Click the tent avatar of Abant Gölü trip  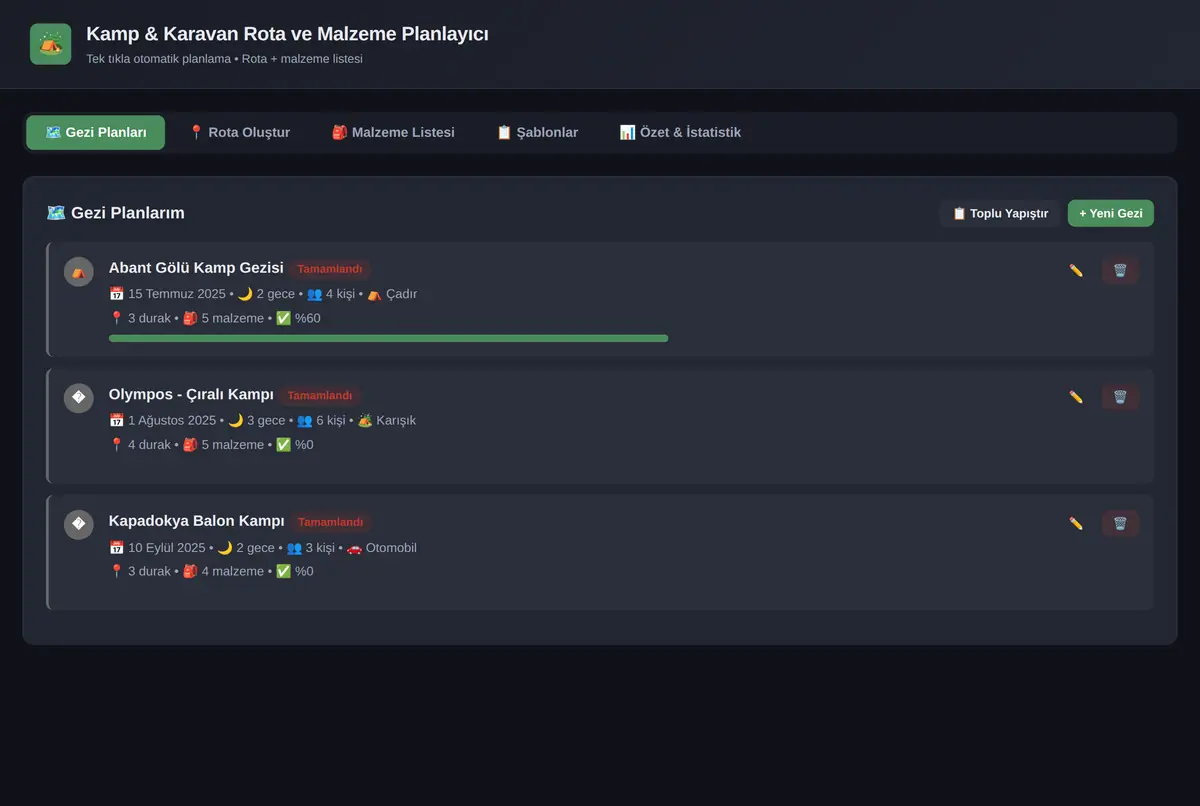pos(79,272)
